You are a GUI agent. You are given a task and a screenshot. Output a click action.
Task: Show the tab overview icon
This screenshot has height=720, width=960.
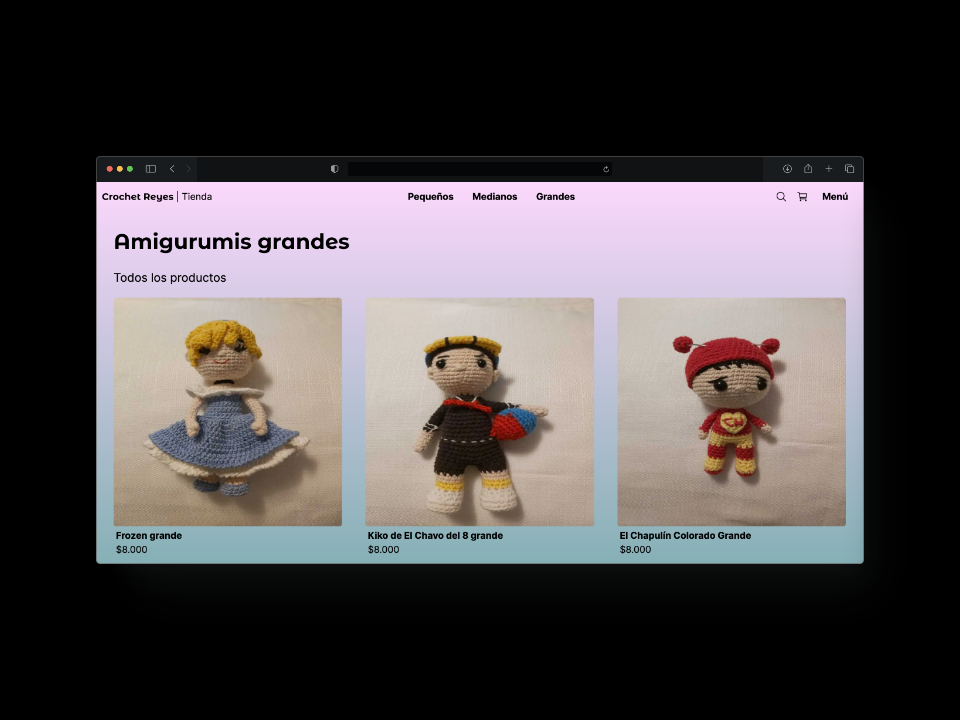(x=850, y=169)
